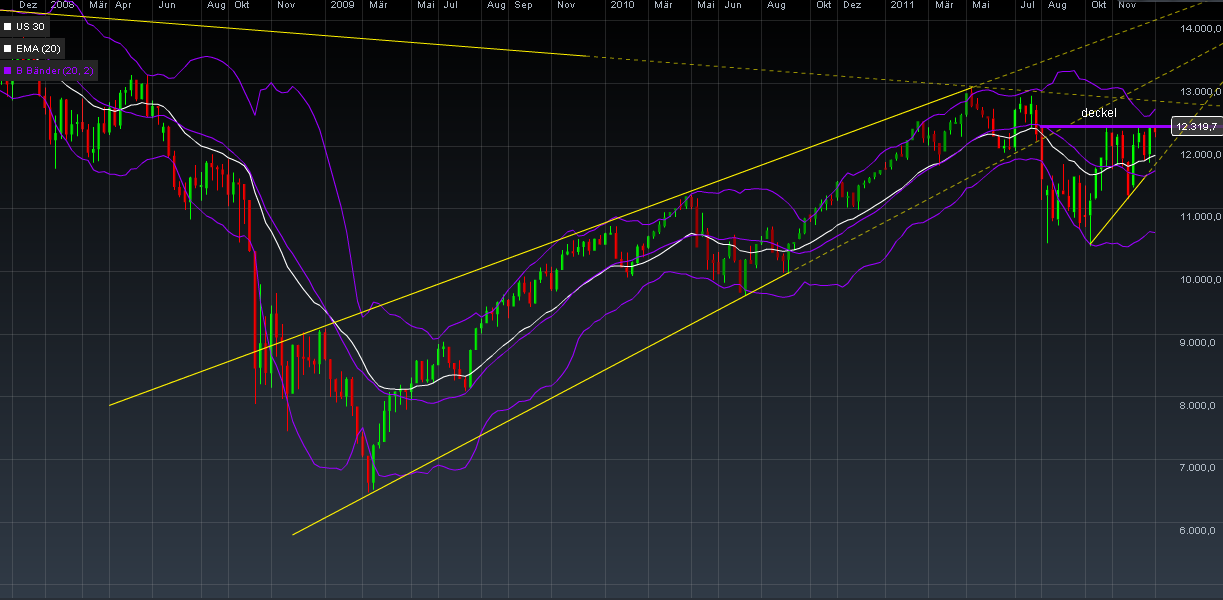Toggle visibility of the EMA (20) indicator

[8, 48]
